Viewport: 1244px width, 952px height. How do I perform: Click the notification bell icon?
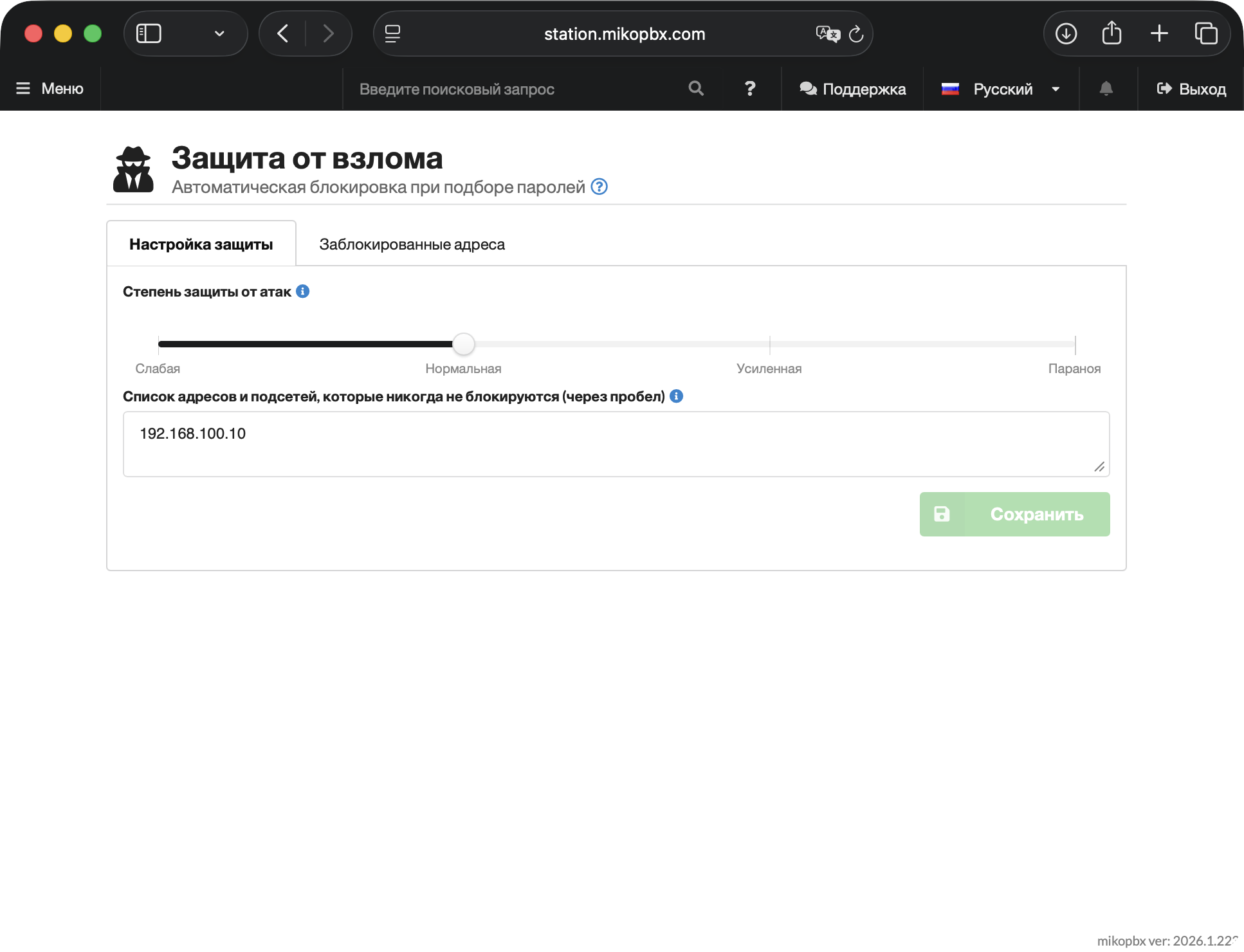coord(1106,89)
